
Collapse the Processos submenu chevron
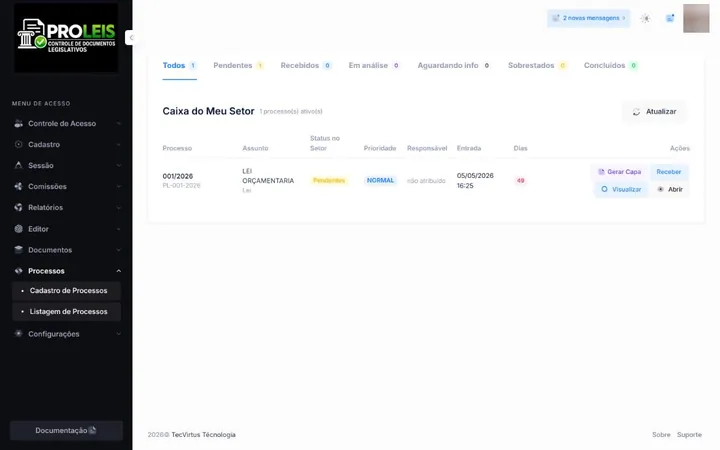(118, 271)
